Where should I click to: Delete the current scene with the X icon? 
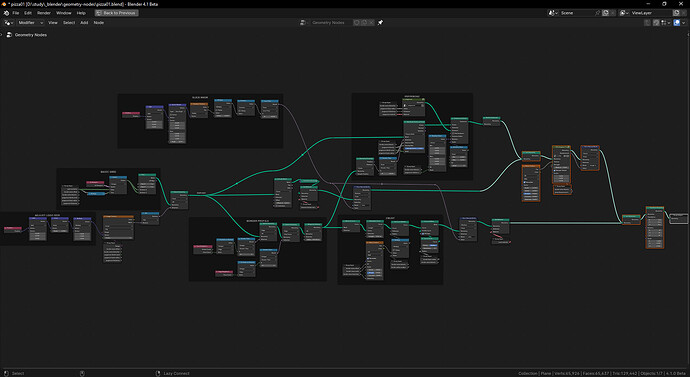click(613, 13)
